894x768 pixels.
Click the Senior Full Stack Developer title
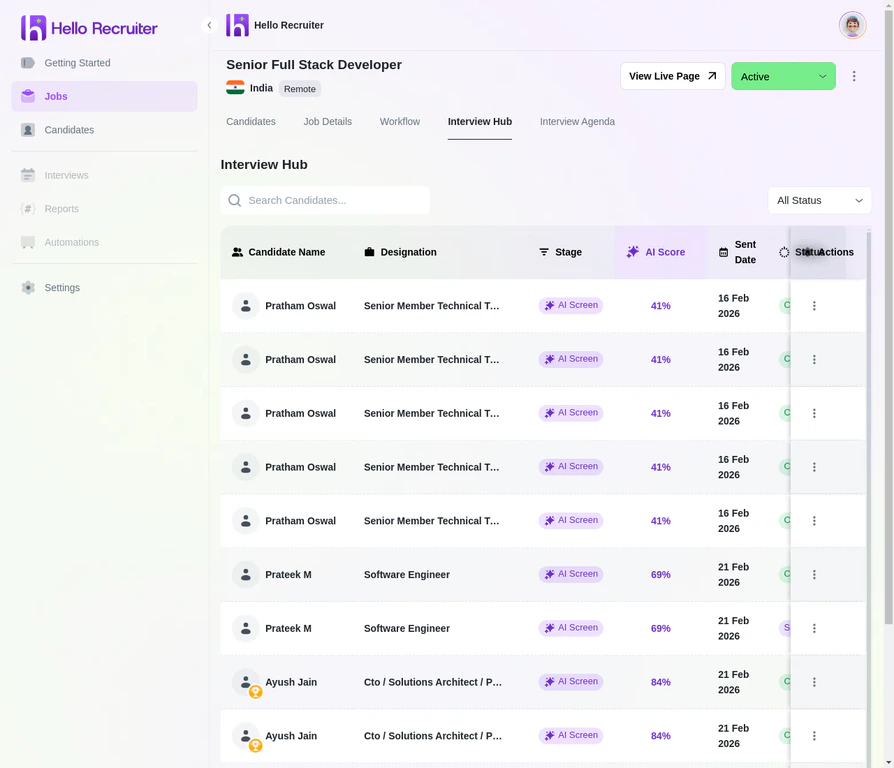coord(314,64)
